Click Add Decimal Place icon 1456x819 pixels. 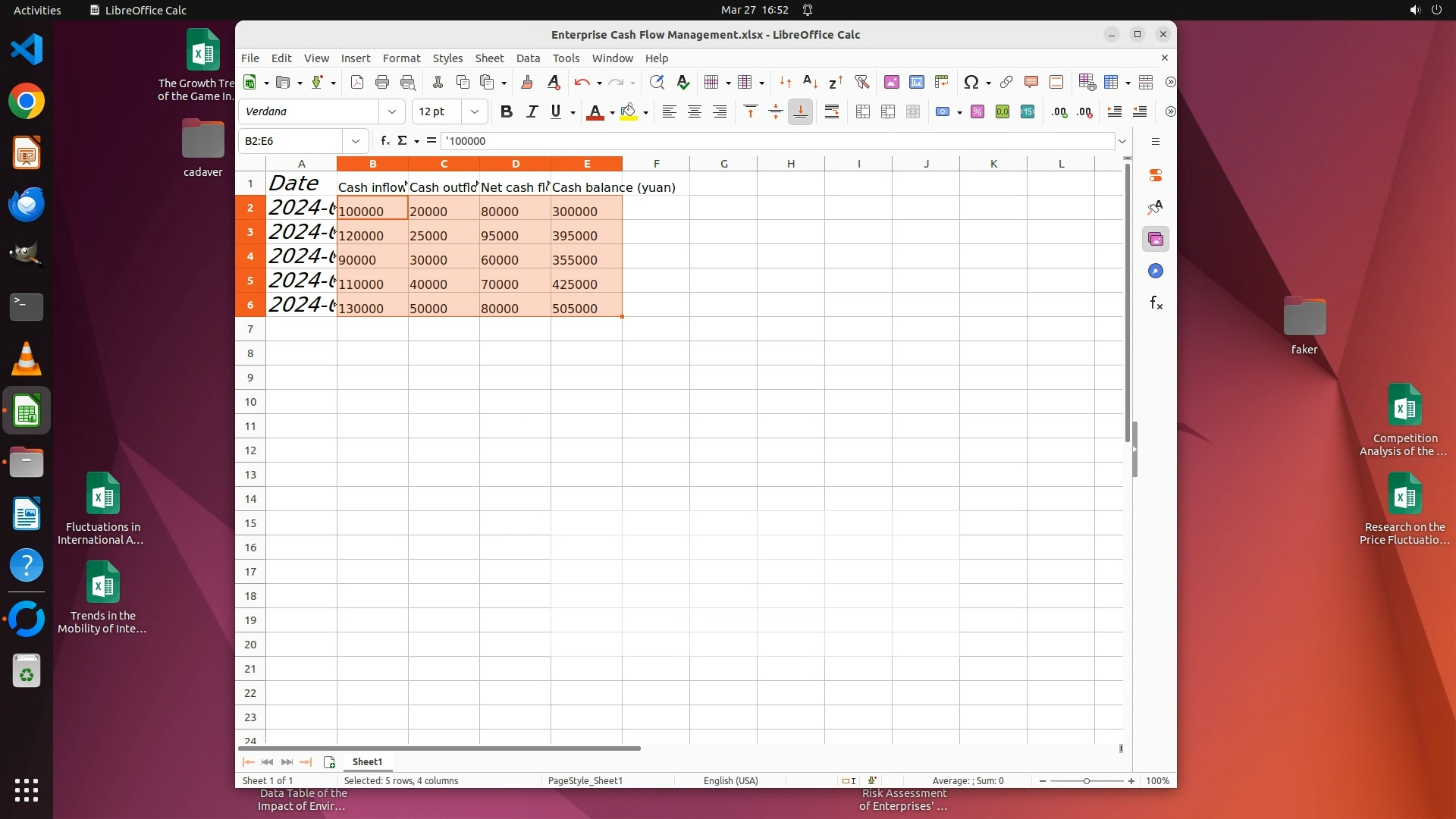click(1059, 112)
